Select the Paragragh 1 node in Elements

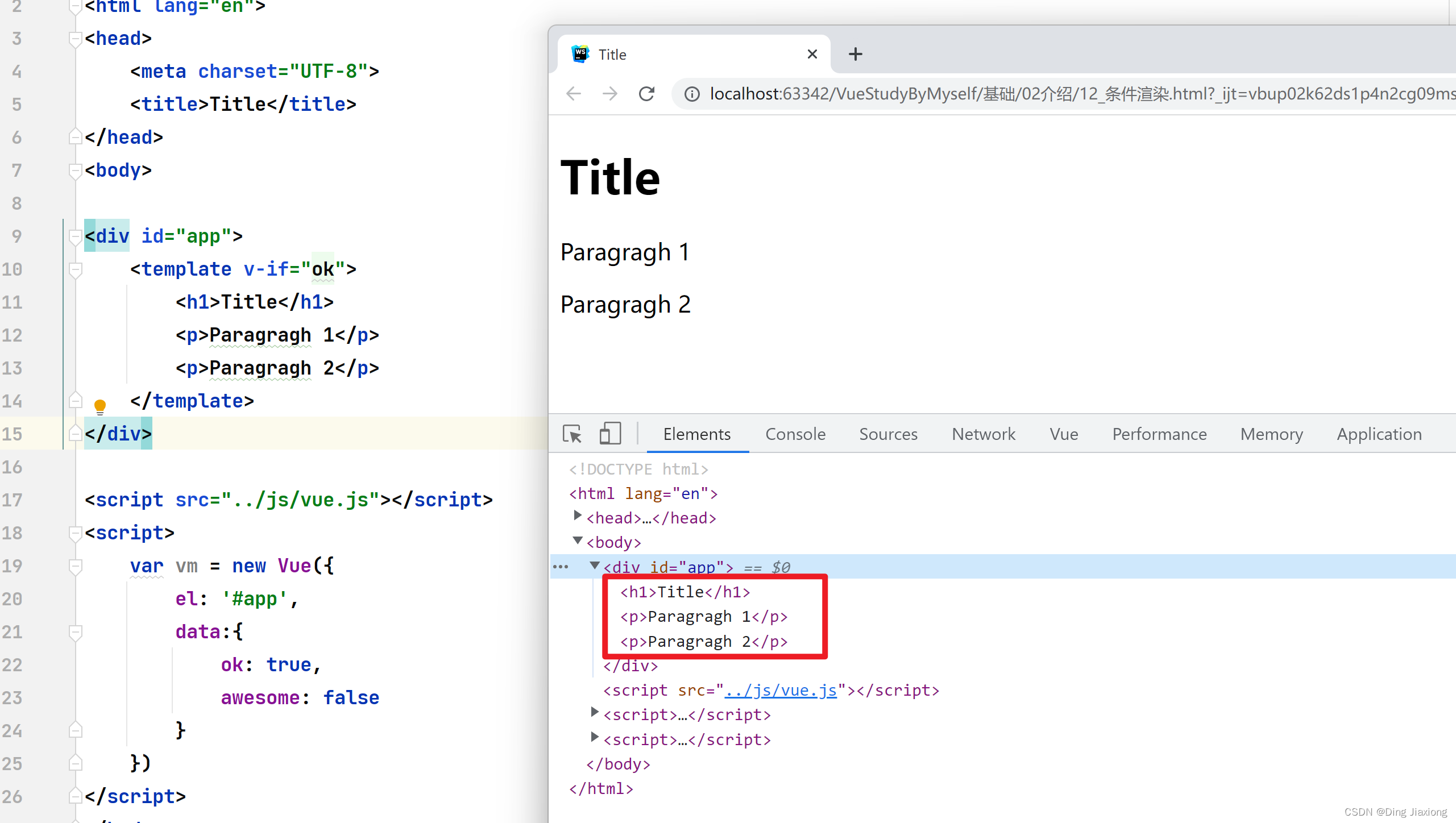coord(704,617)
